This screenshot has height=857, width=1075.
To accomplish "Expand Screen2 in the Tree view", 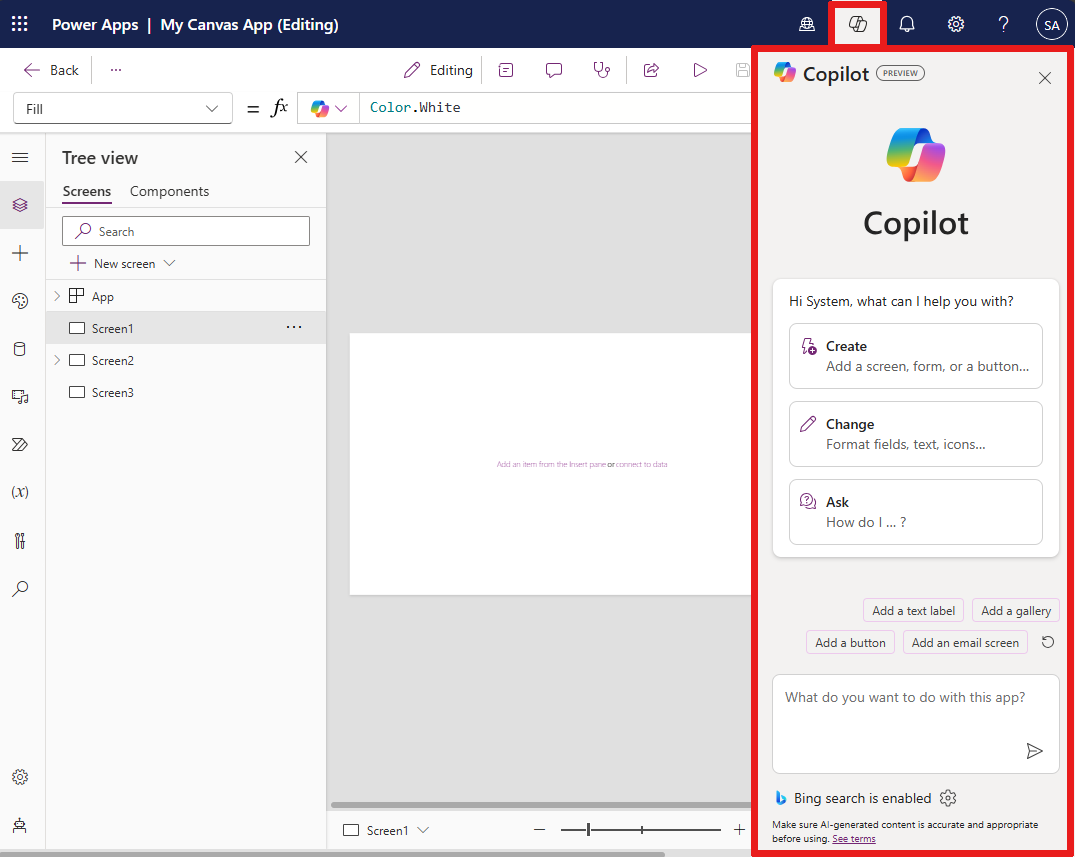I will coord(56,360).
